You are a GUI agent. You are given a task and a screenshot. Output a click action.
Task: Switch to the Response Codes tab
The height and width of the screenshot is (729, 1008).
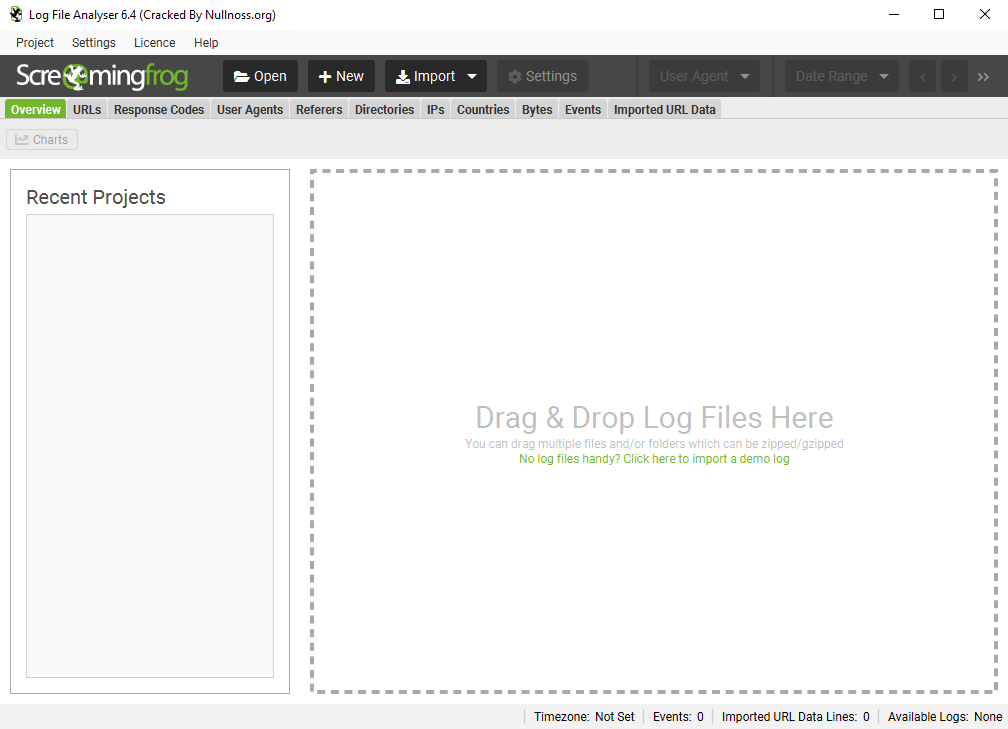pyautogui.click(x=159, y=109)
